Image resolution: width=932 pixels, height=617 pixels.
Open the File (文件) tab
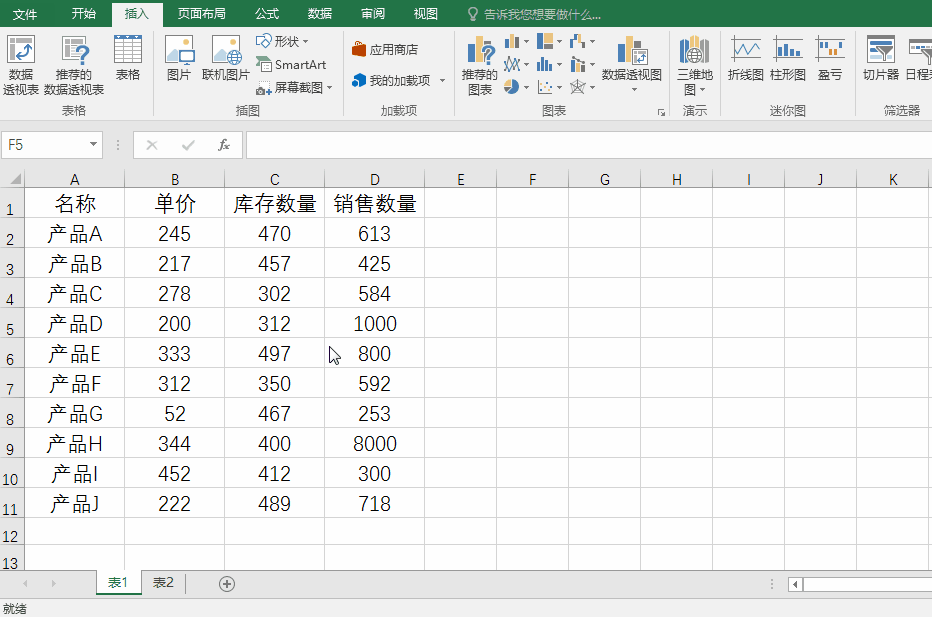pyautogui.click(x=24, y=14)
